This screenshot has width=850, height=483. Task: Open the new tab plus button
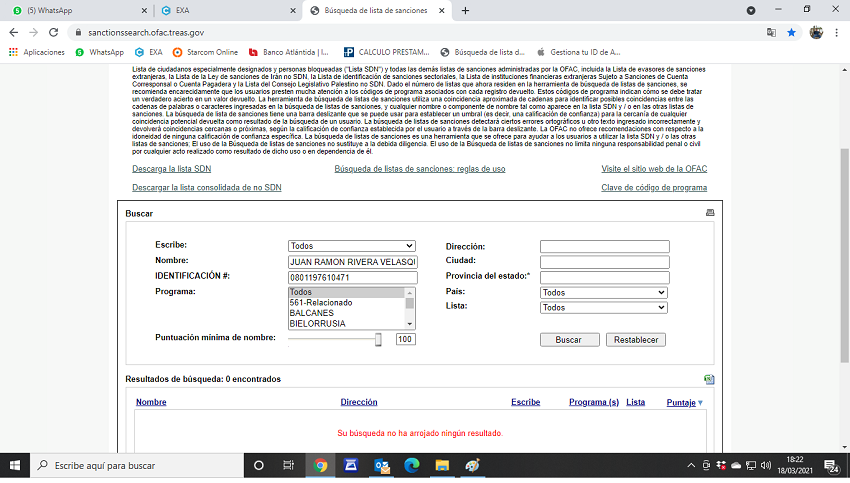pyautogui.click(x=465, y=10)
